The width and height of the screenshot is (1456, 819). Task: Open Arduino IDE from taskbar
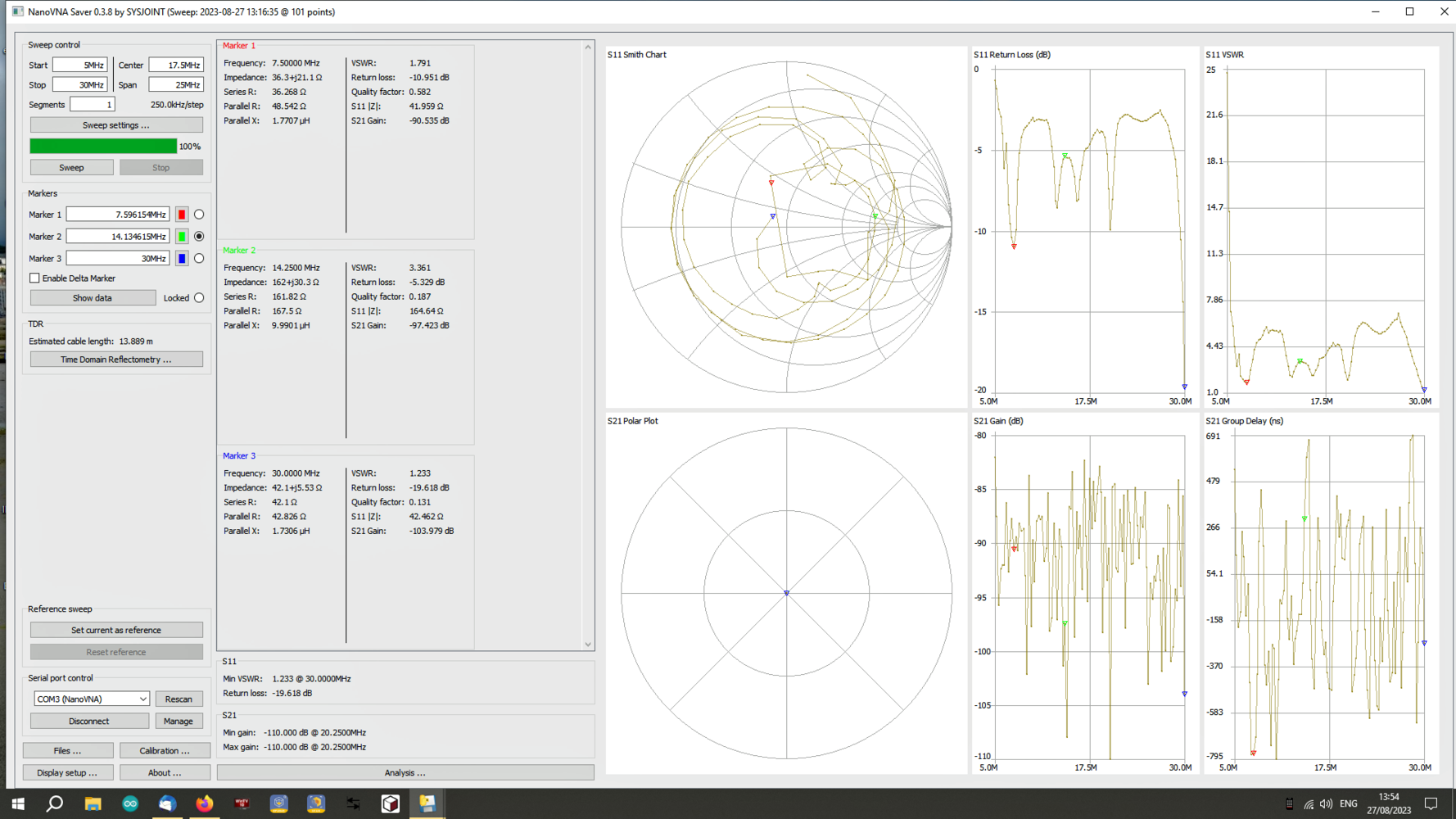coord(130,803)
